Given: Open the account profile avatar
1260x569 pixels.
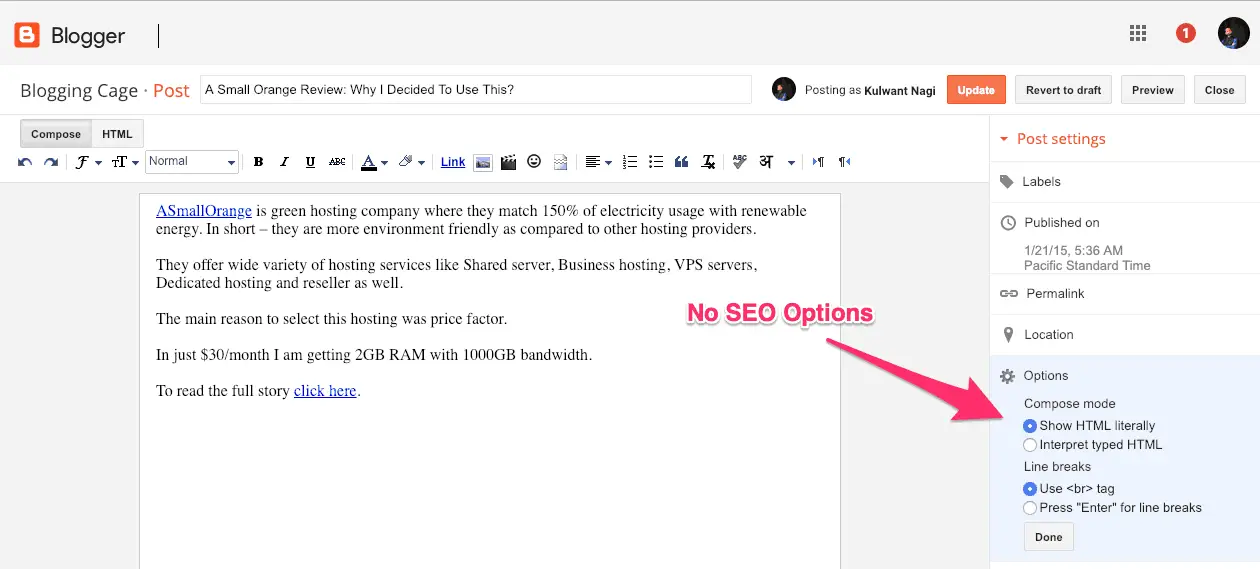Looking at the screenshot, I should (x=1233, y=33).
